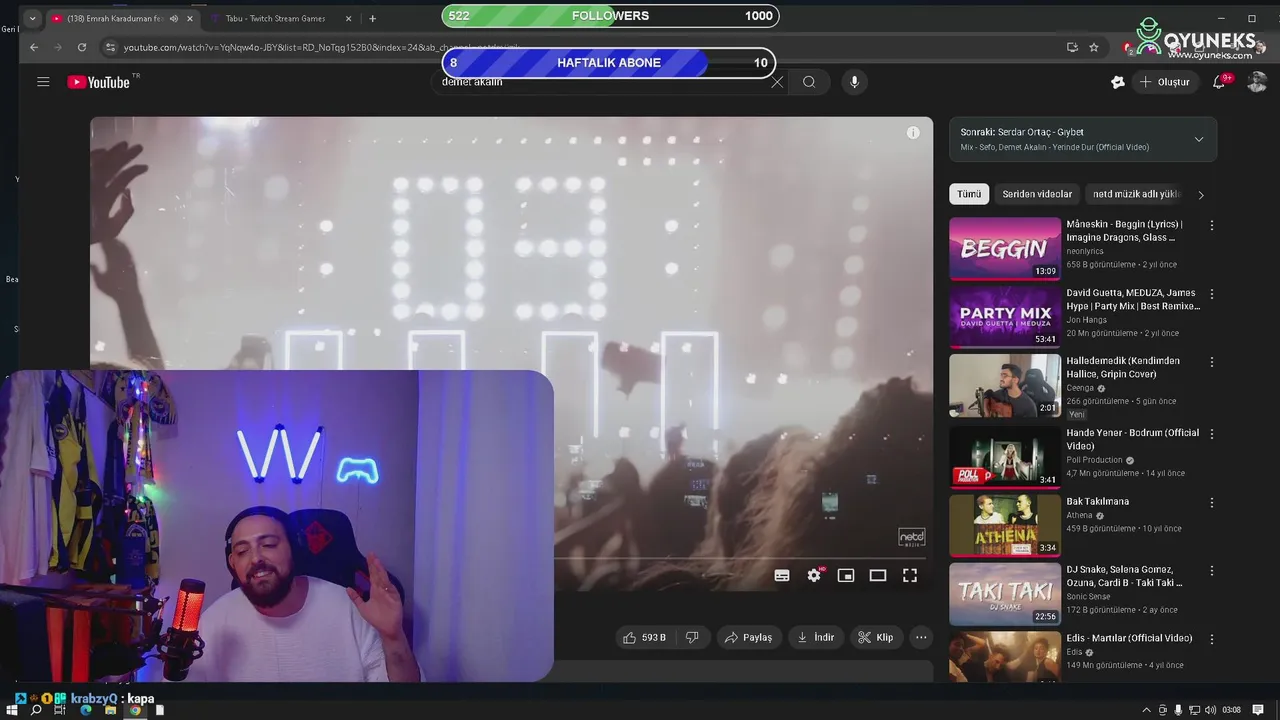Open the star-shaped icon left of Oluştur
1280x720 pixels.
(1118, 82)
